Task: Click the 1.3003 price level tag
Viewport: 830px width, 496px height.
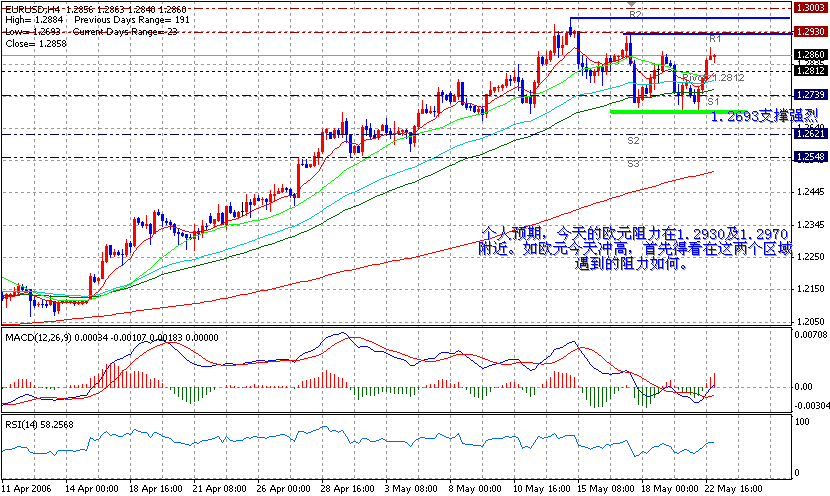Action: [x=810, y=8]
